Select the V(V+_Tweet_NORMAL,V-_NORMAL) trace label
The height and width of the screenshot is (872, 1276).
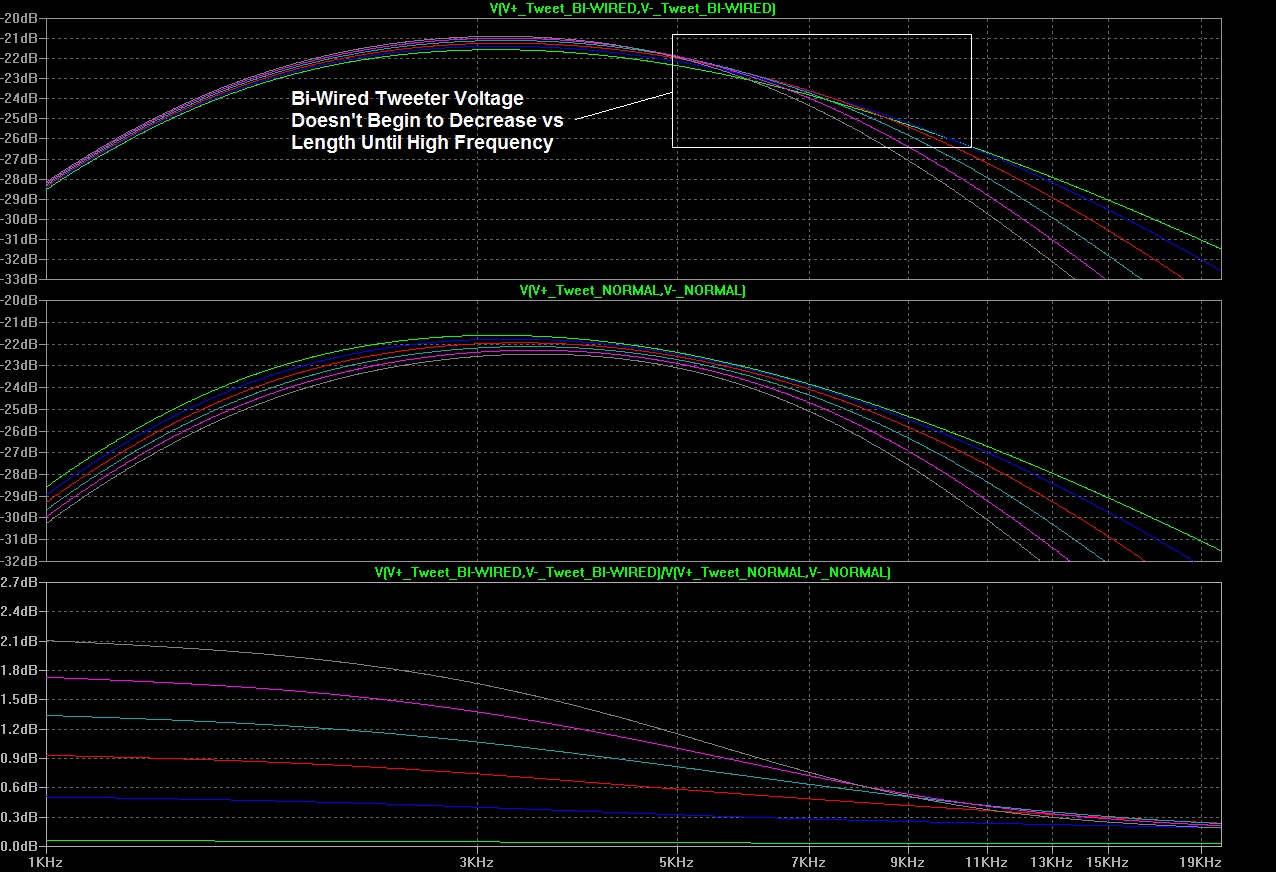[x=632, y=291]
